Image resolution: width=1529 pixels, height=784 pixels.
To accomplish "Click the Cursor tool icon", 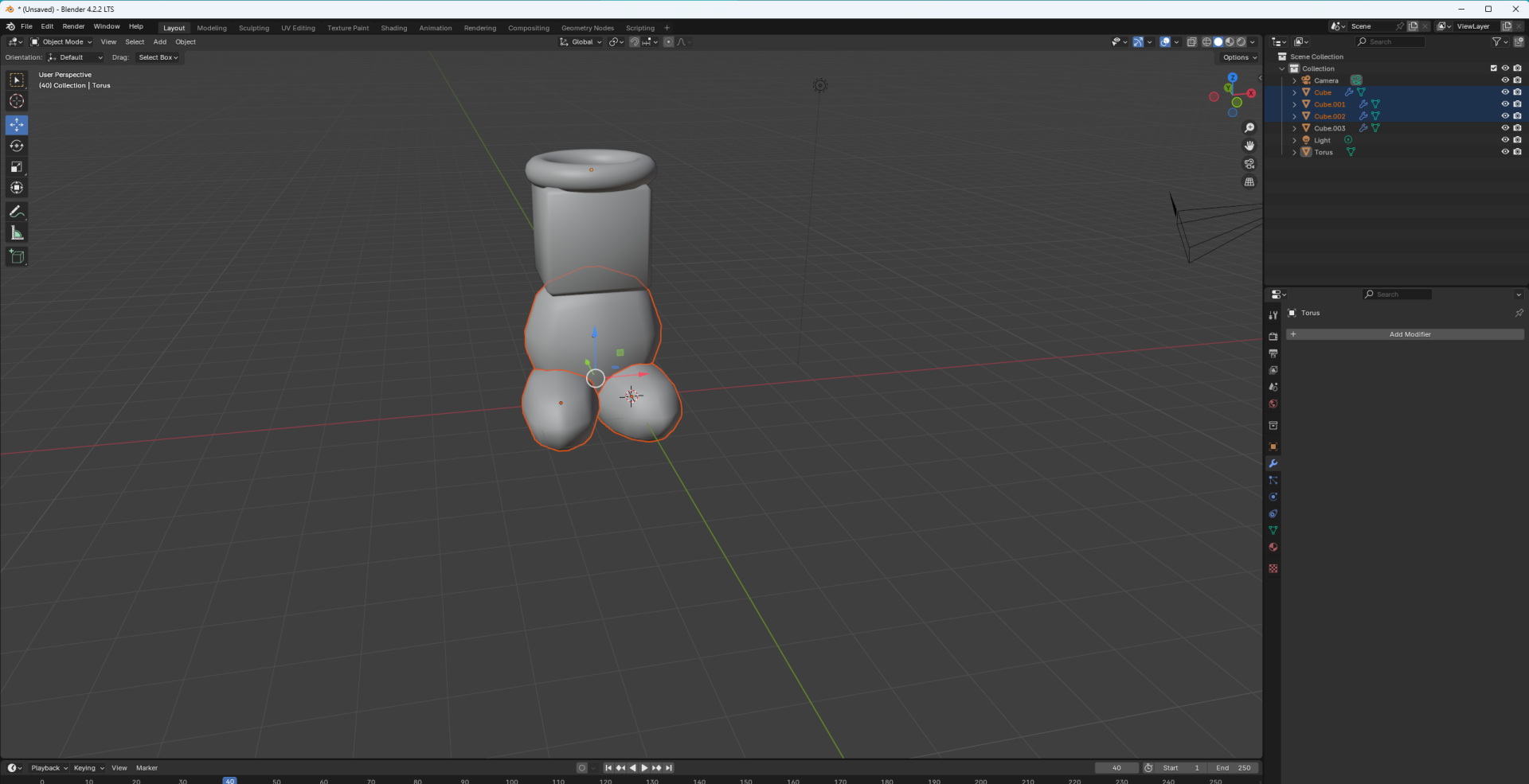I will coord(17,101).
